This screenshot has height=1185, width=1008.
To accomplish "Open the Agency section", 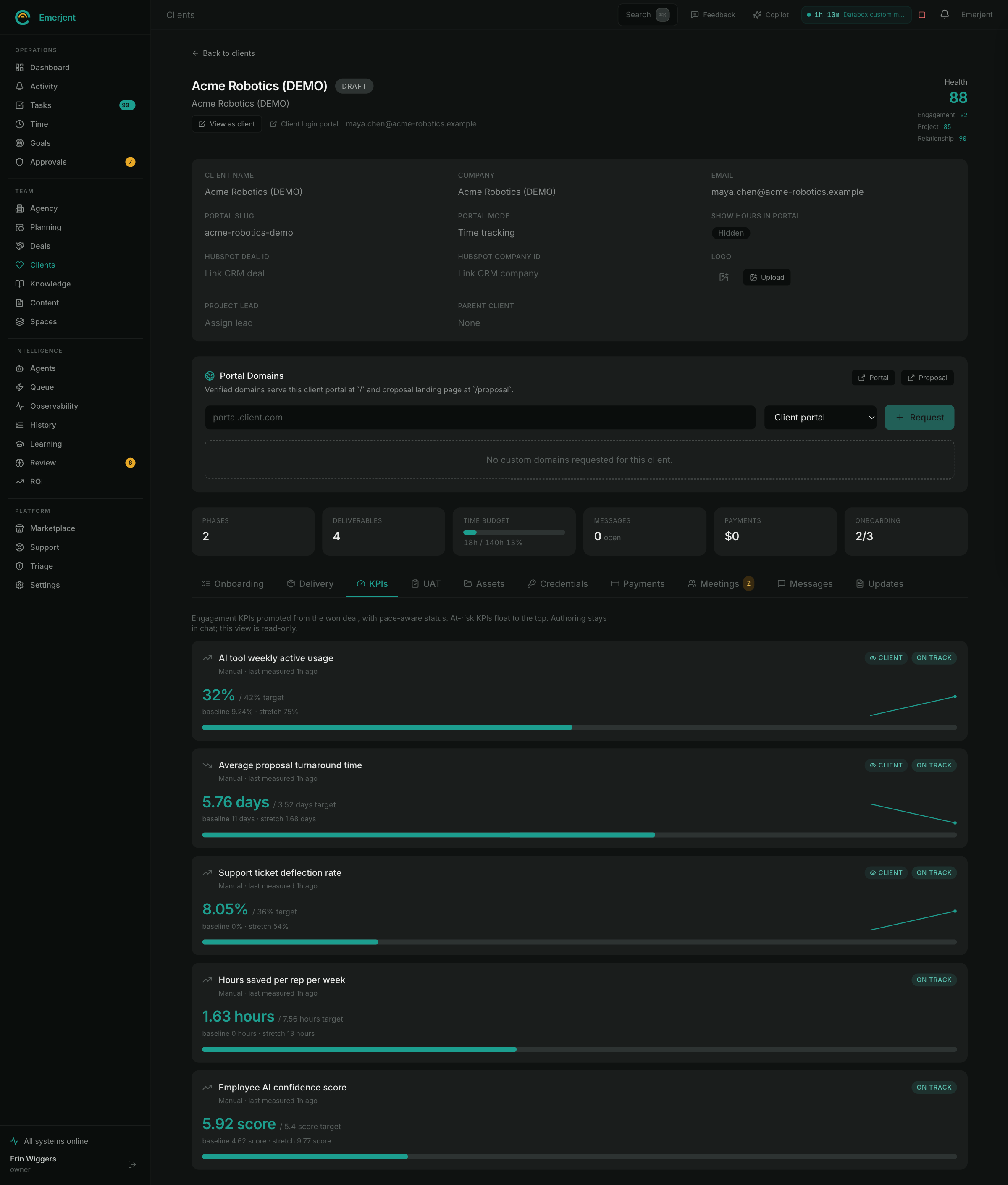I will 75,208.
